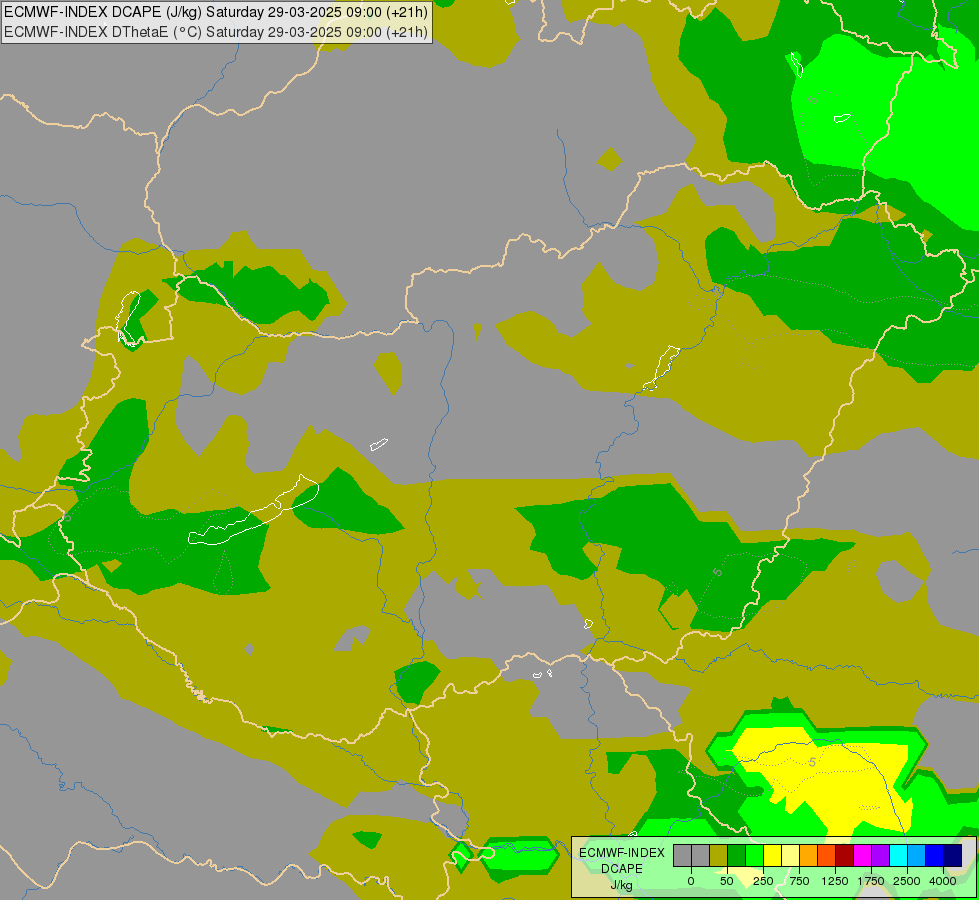Click the legend's J/kg unit label

[x=621, y=885]
